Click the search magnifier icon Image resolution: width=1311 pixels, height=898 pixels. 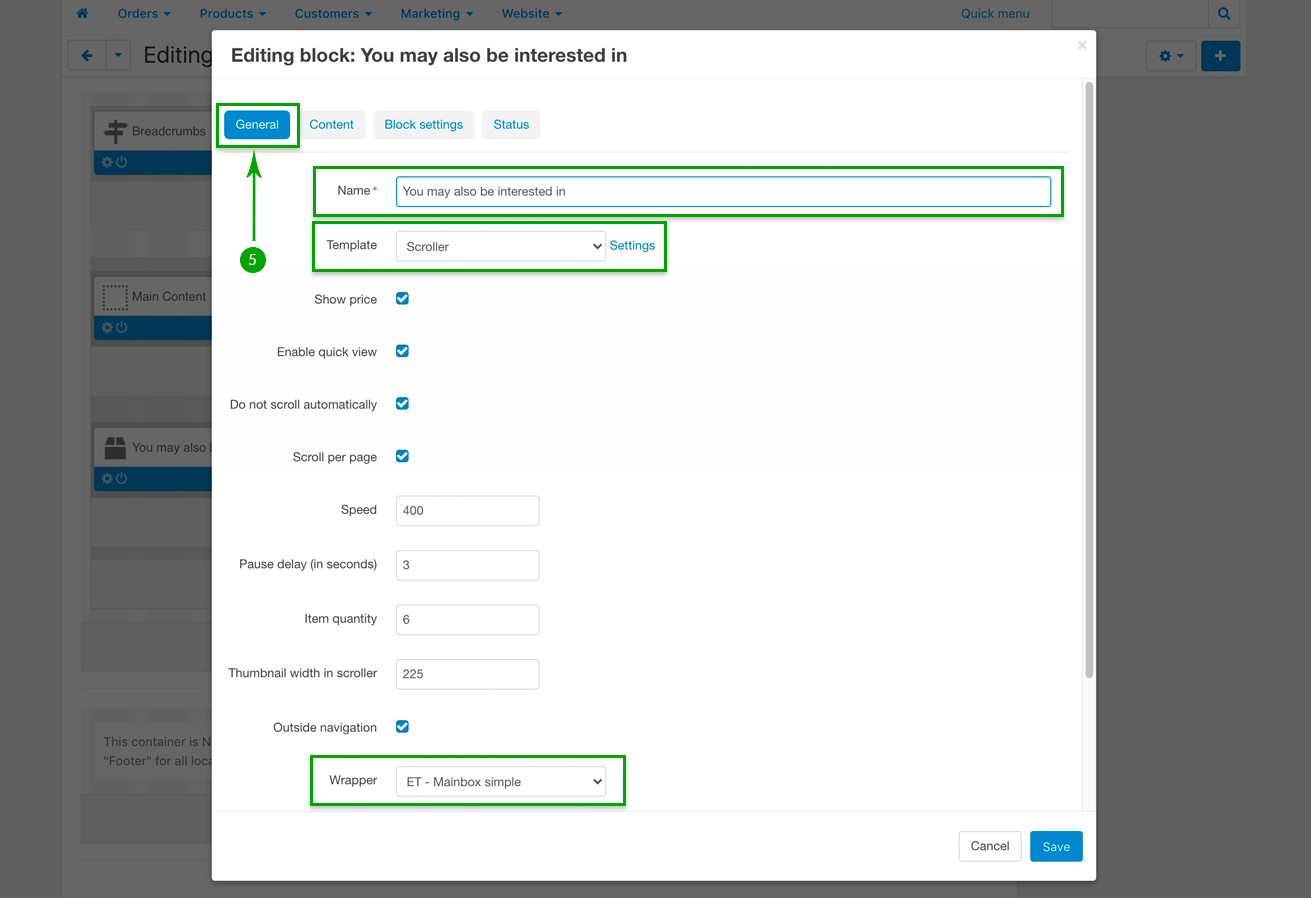point(1224,14)
